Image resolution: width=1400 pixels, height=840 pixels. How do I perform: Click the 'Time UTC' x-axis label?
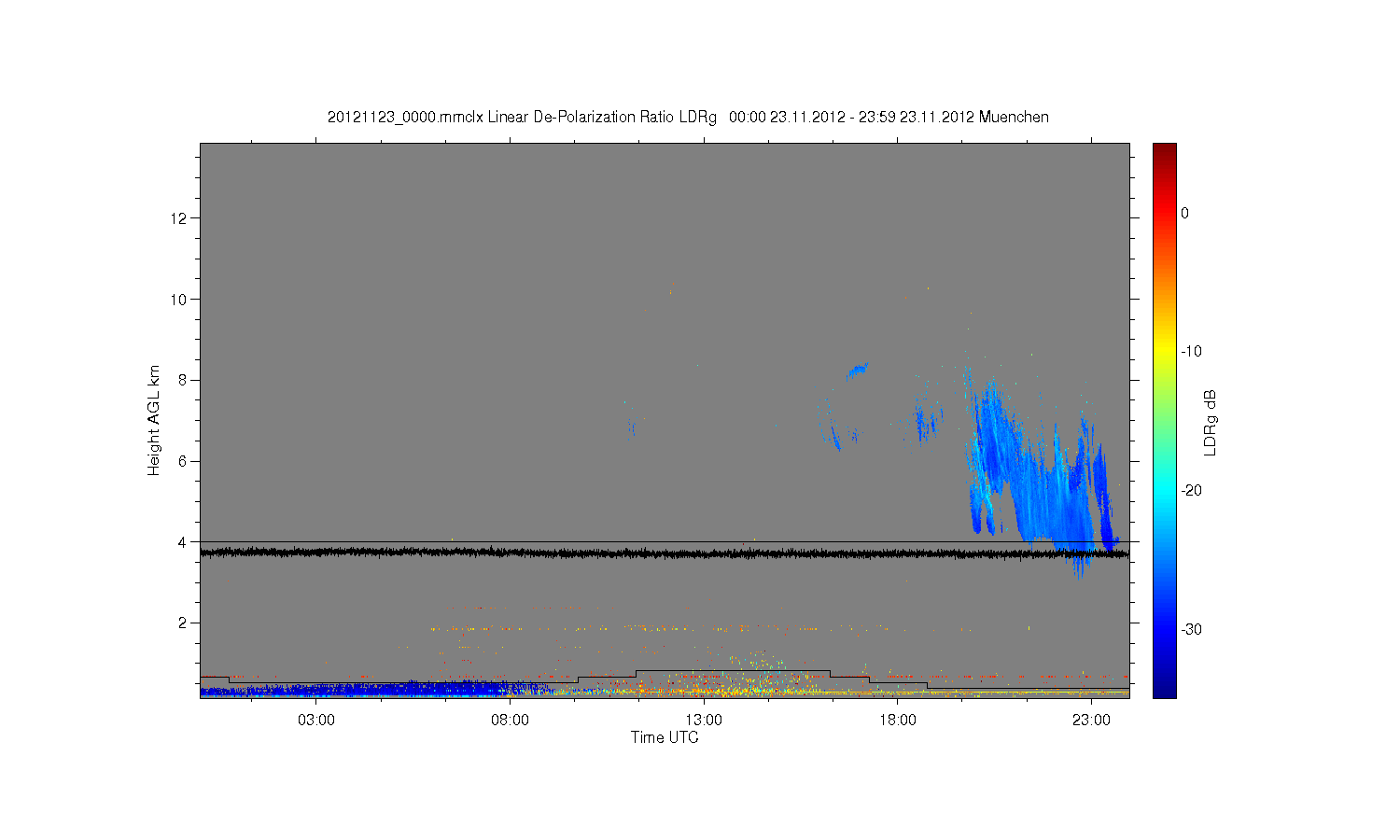point(665,737)
